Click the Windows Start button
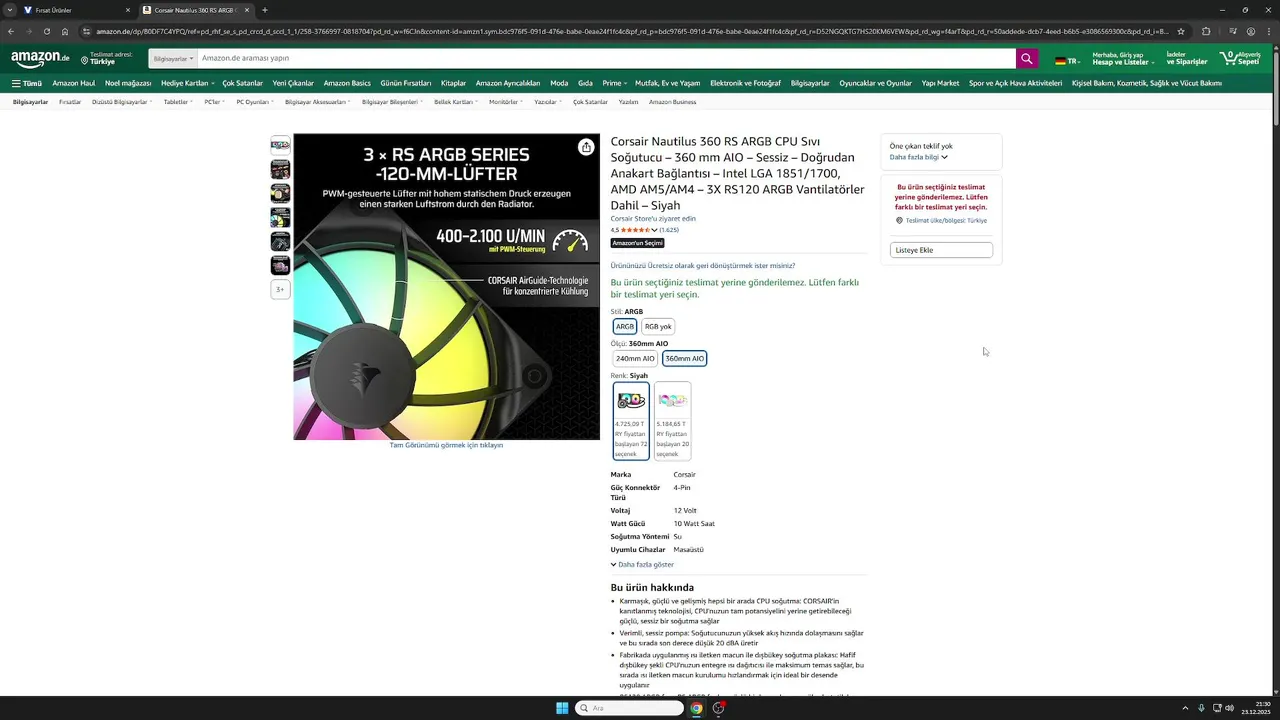Viewport: 1280px width, 720px height. [x=562, y=708]
